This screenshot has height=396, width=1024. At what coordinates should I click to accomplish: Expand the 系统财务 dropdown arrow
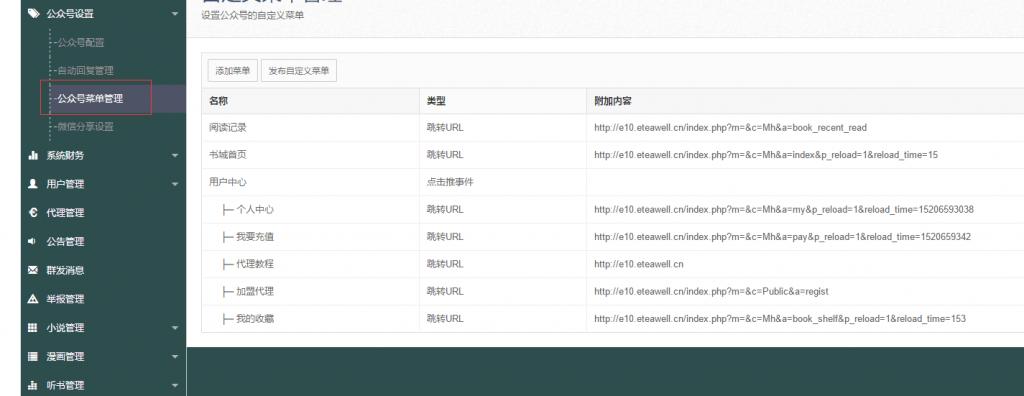click(x=174, y=156)
